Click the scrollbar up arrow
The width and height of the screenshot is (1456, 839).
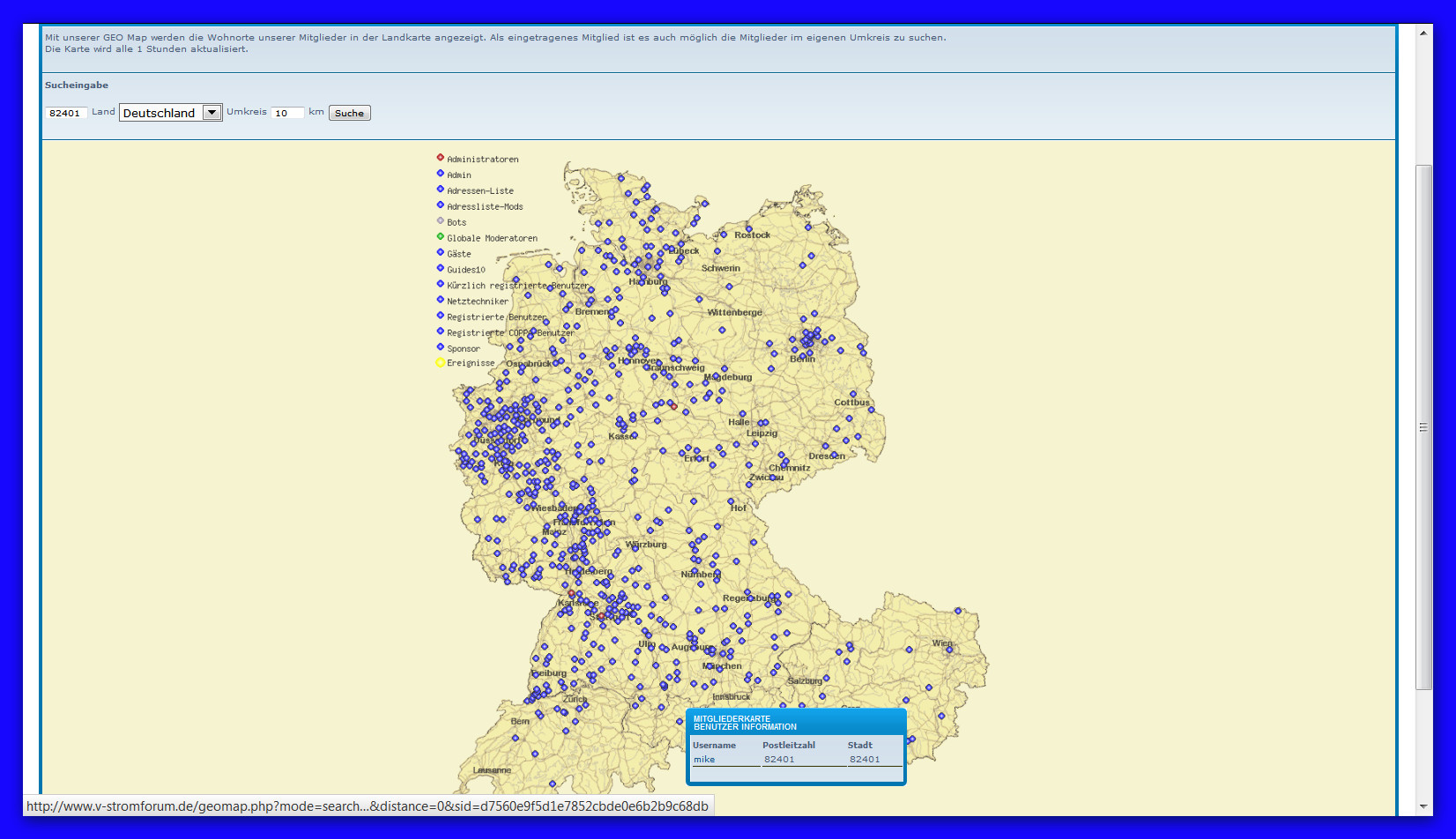(x=1423, y=33)
